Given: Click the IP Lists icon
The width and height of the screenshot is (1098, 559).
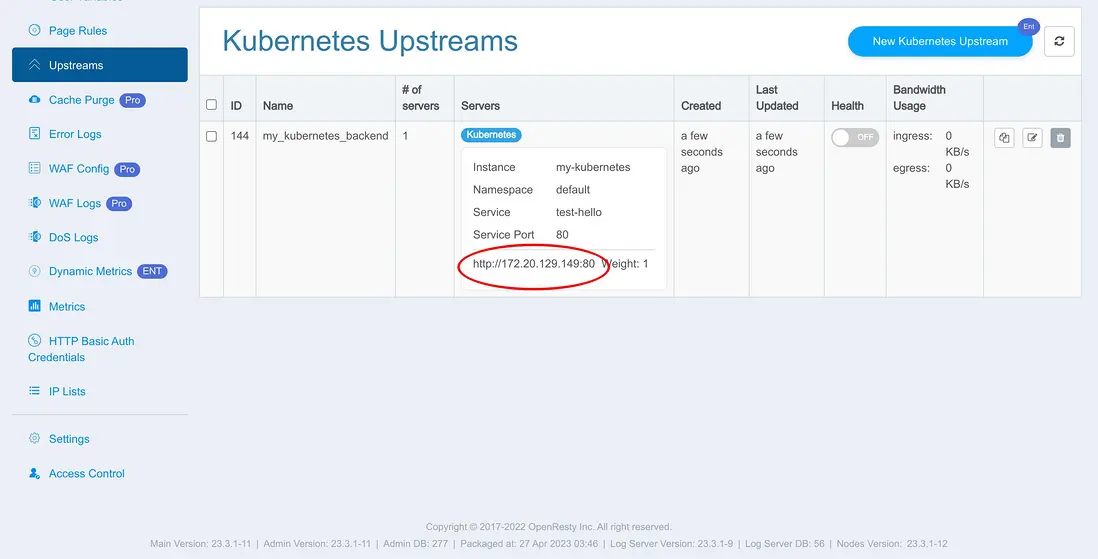Looking at the screenshot, I should [34, 391].
